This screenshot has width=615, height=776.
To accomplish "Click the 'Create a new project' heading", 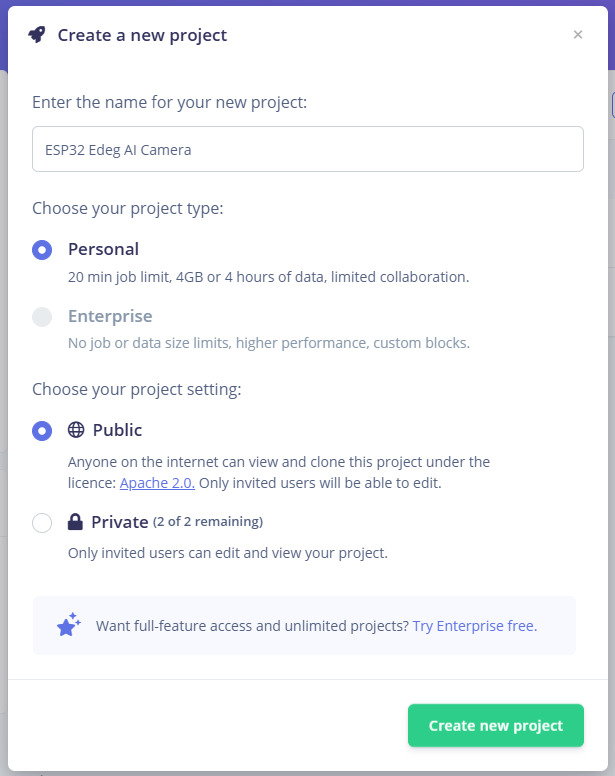I will [142, 35].
